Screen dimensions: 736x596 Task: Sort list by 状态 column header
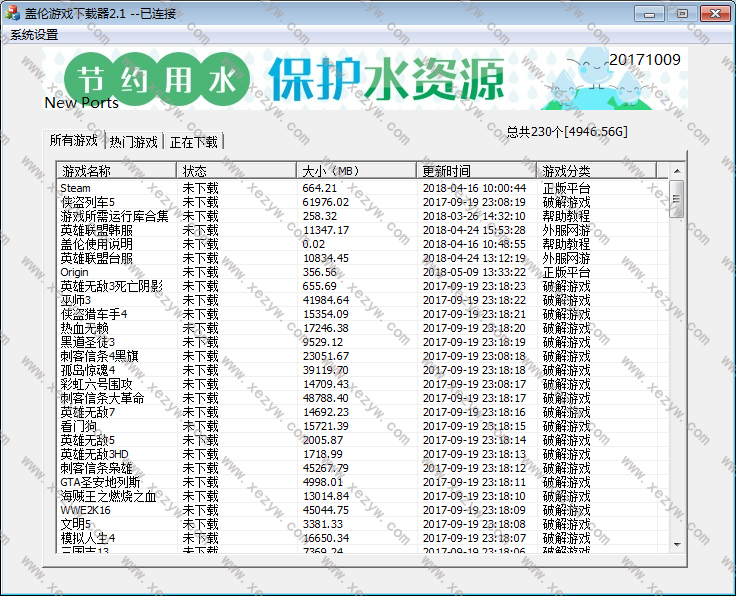click(x=236, y=171)
